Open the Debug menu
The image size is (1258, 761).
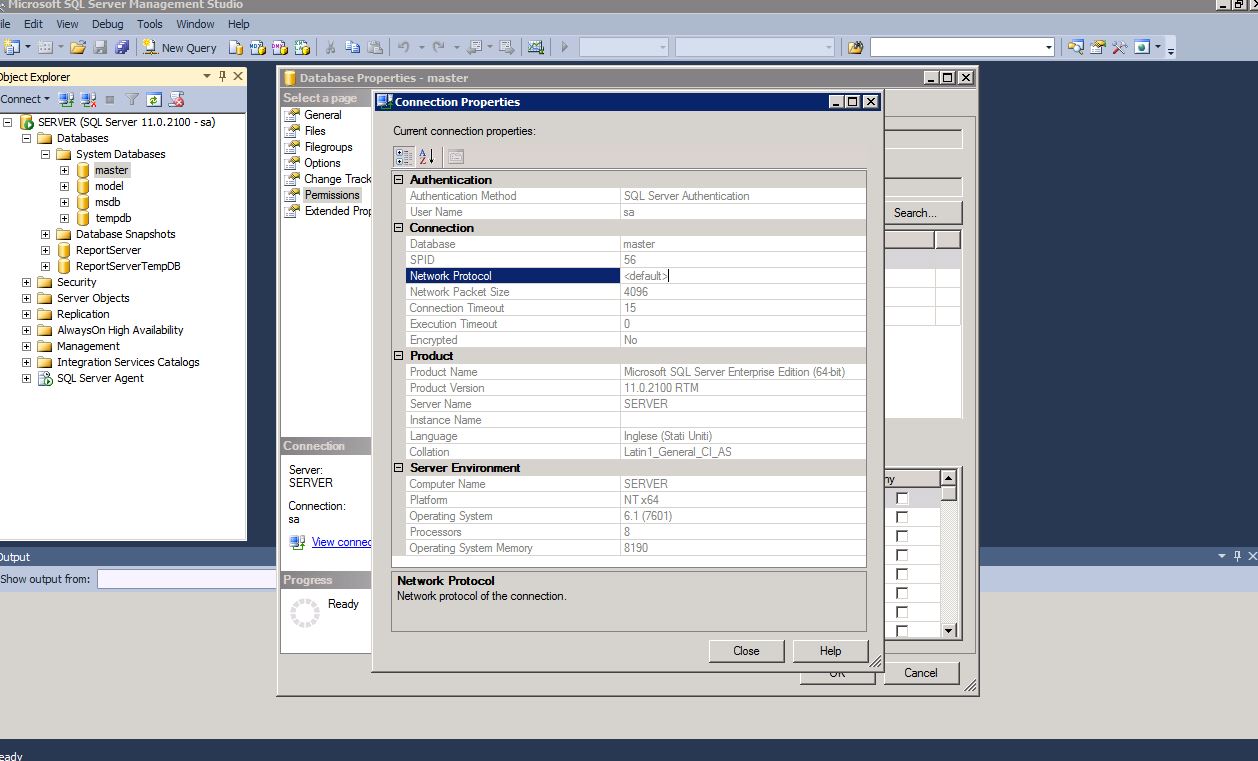click(x=108, y=24)
